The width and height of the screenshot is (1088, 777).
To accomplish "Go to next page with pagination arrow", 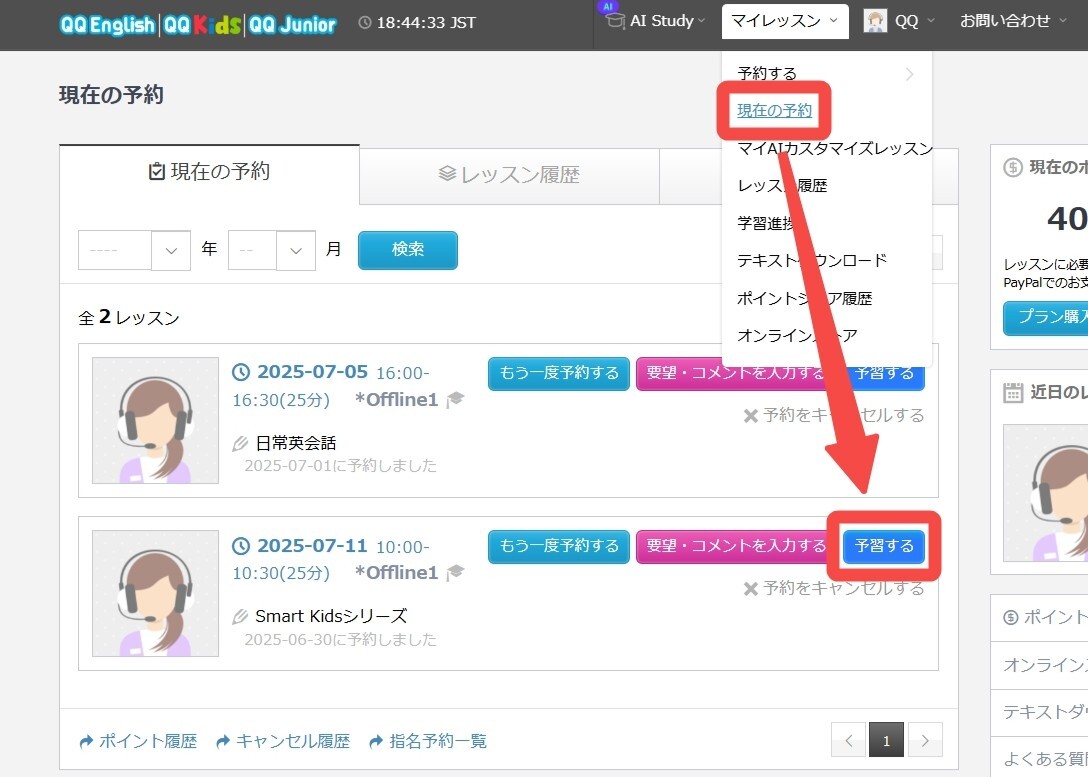I will pyautogui.click(x=925, y=741).
